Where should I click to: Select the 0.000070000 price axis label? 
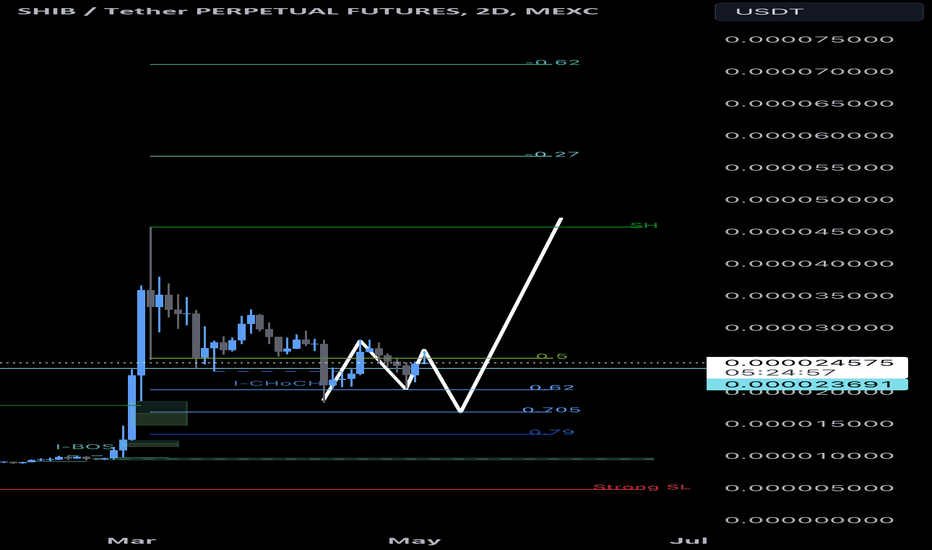tap(809, 71)
